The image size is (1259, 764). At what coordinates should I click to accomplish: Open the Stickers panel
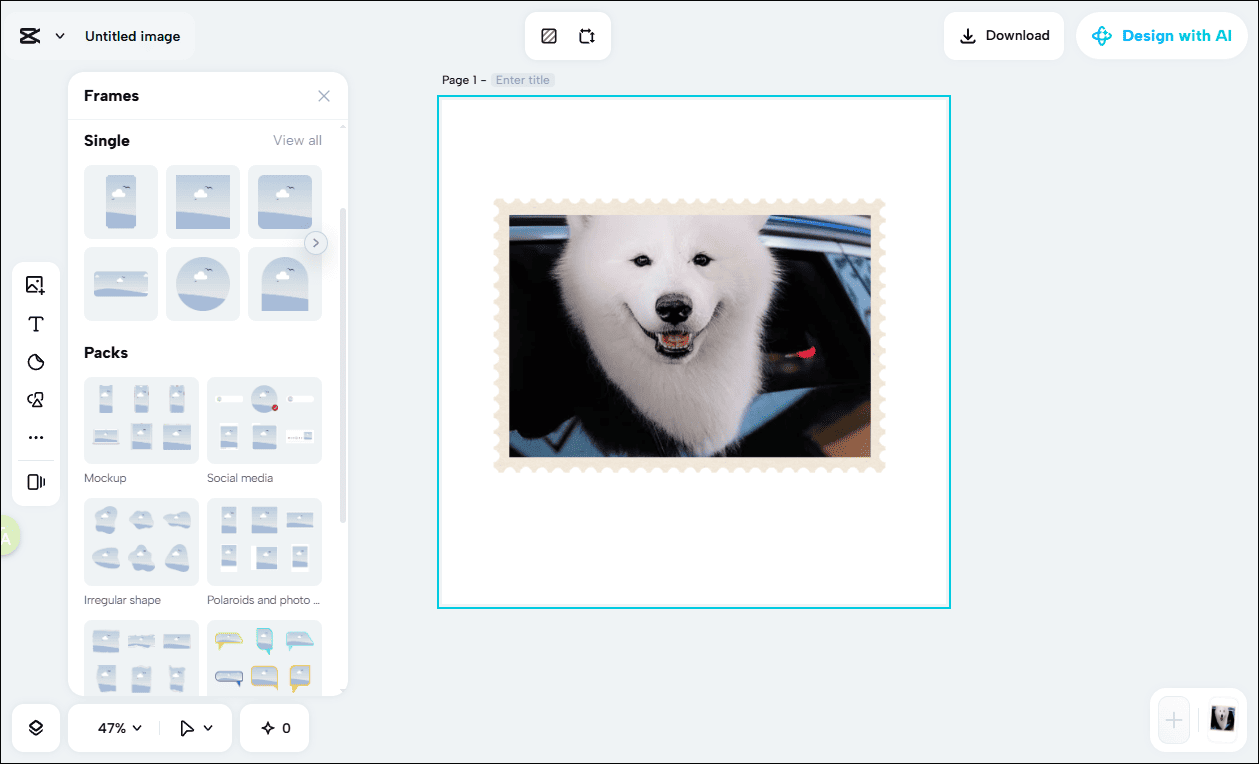tap(35, 361)
